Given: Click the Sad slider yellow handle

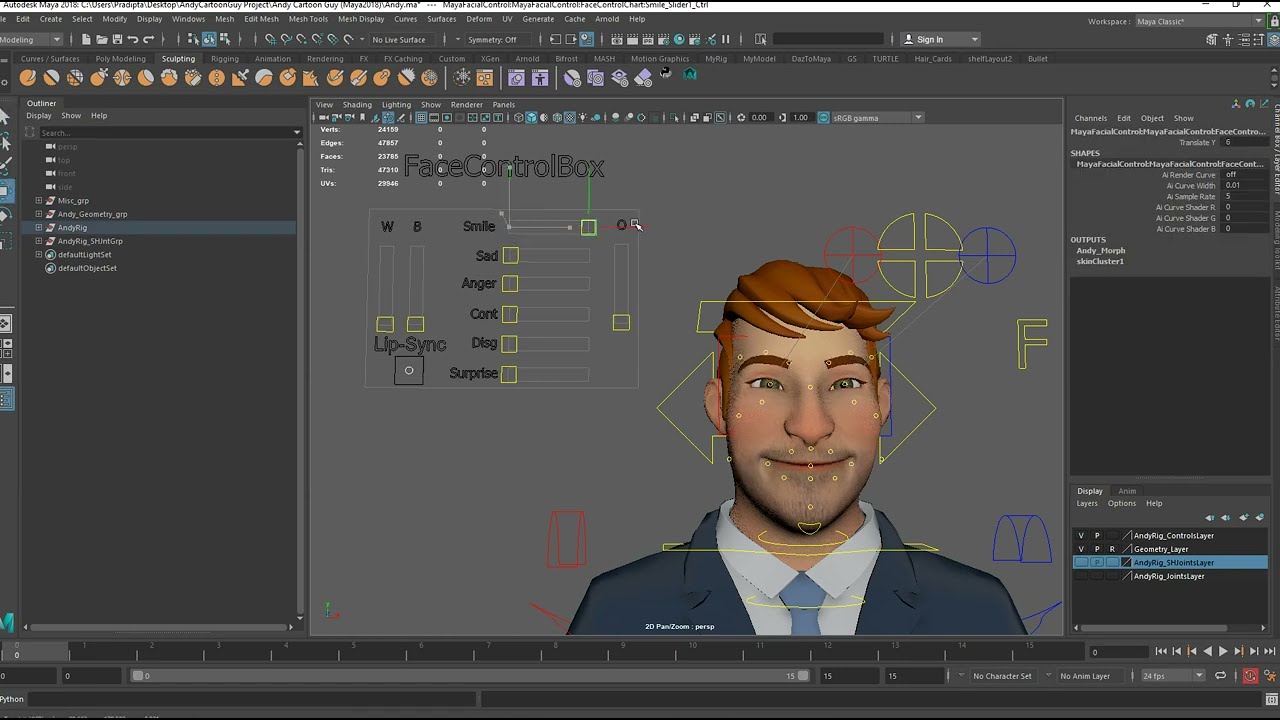Looking at the screenshot, I should pyautogui.click(x=511, y=256).
